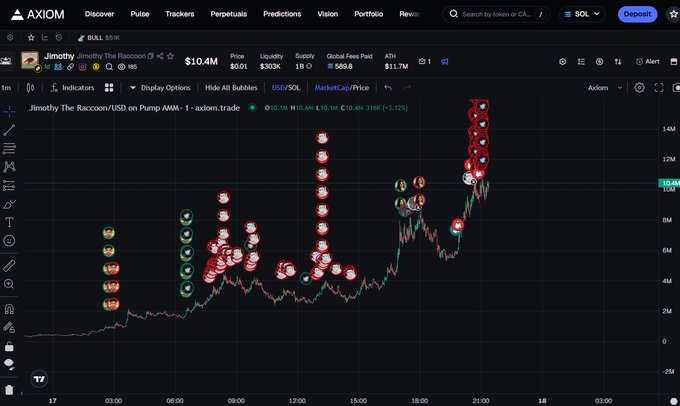Toggle the MarketCap/Price switch
Screen dimensions: 680x406
(342, 88)
